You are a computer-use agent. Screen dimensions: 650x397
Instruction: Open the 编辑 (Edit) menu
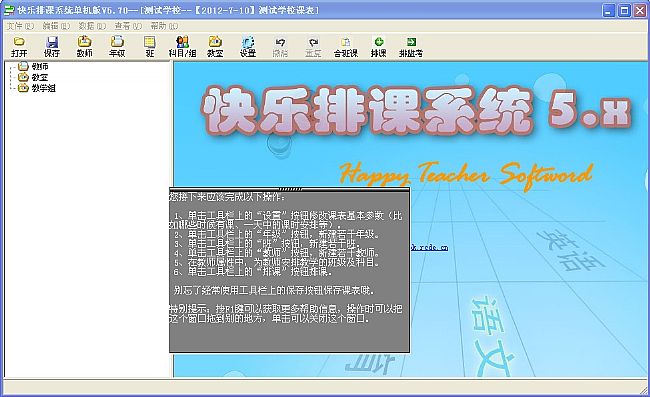click(x=56, y=26)
